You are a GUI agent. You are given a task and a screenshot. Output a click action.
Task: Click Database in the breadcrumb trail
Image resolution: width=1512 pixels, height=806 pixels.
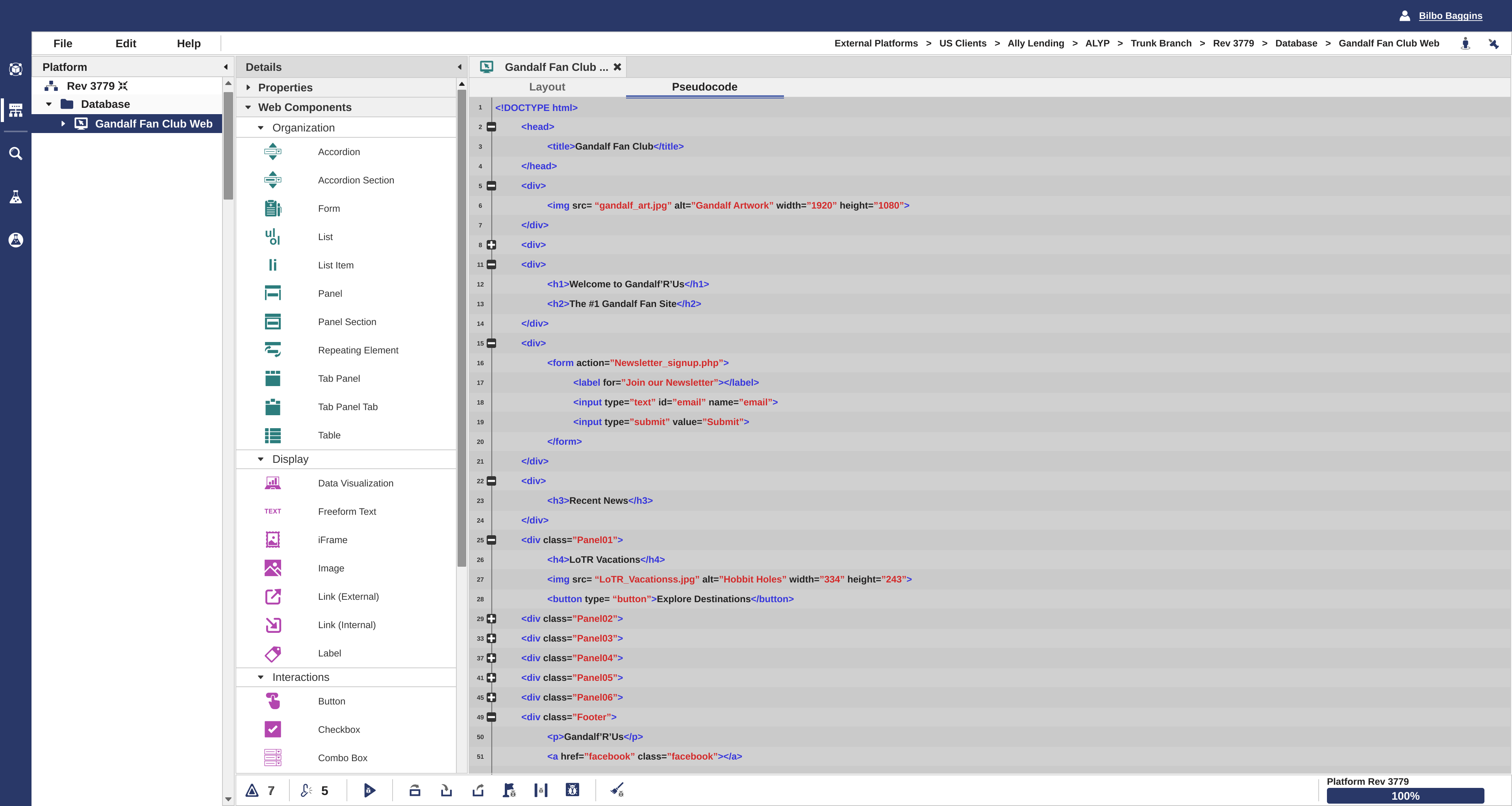point(1296,43)
